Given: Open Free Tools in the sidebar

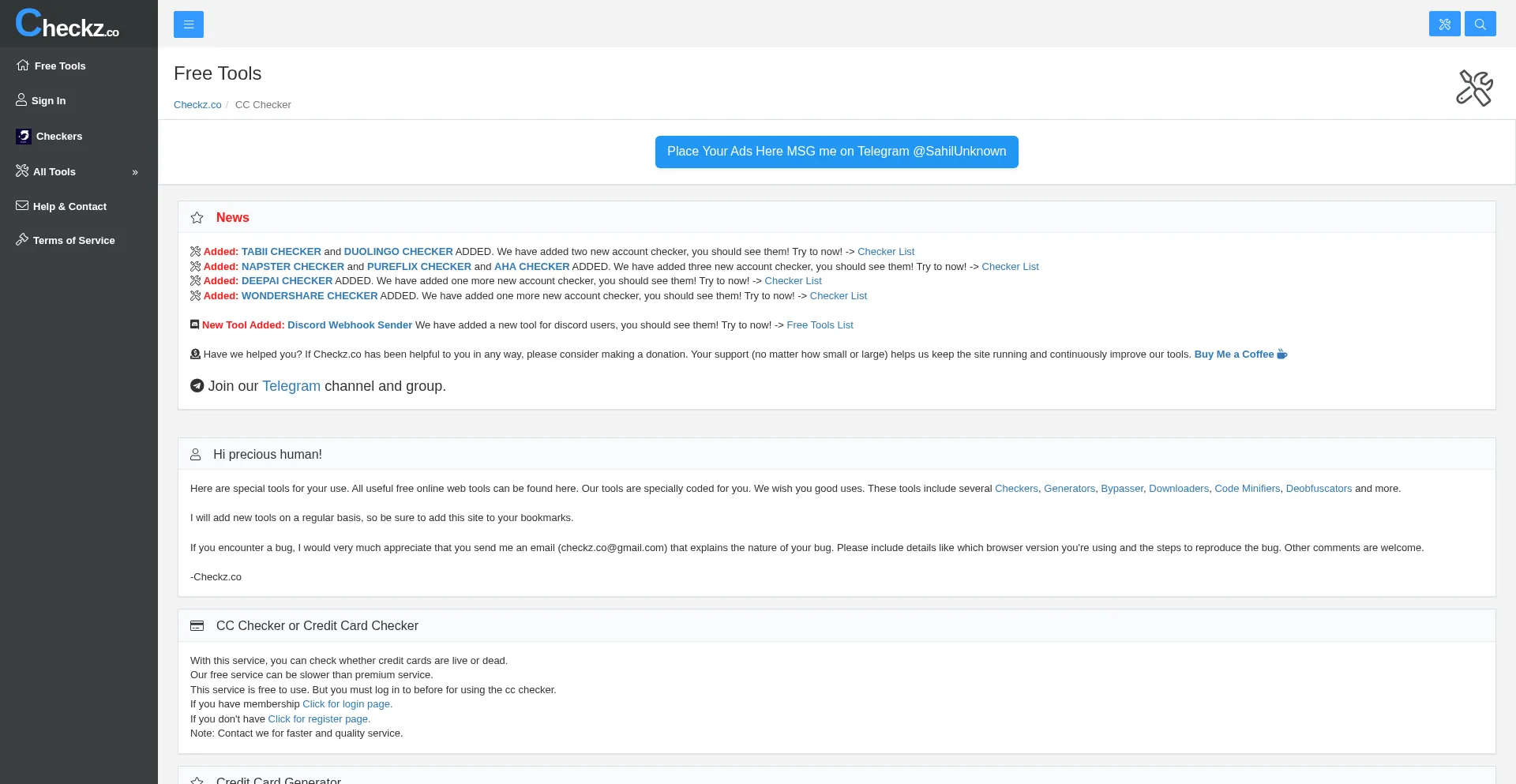Looking at the screenshot, I should point(59,66).
